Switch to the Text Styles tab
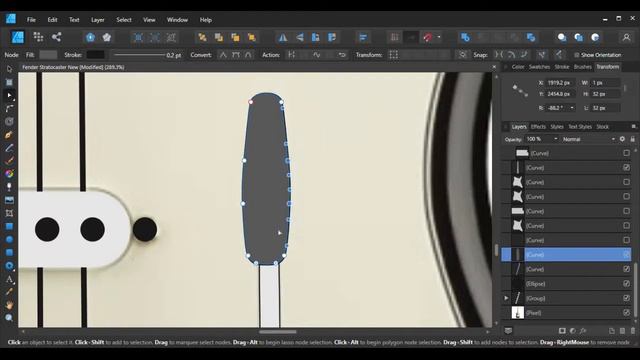This screenshot has height=360, width=640. tap(580, 127)
